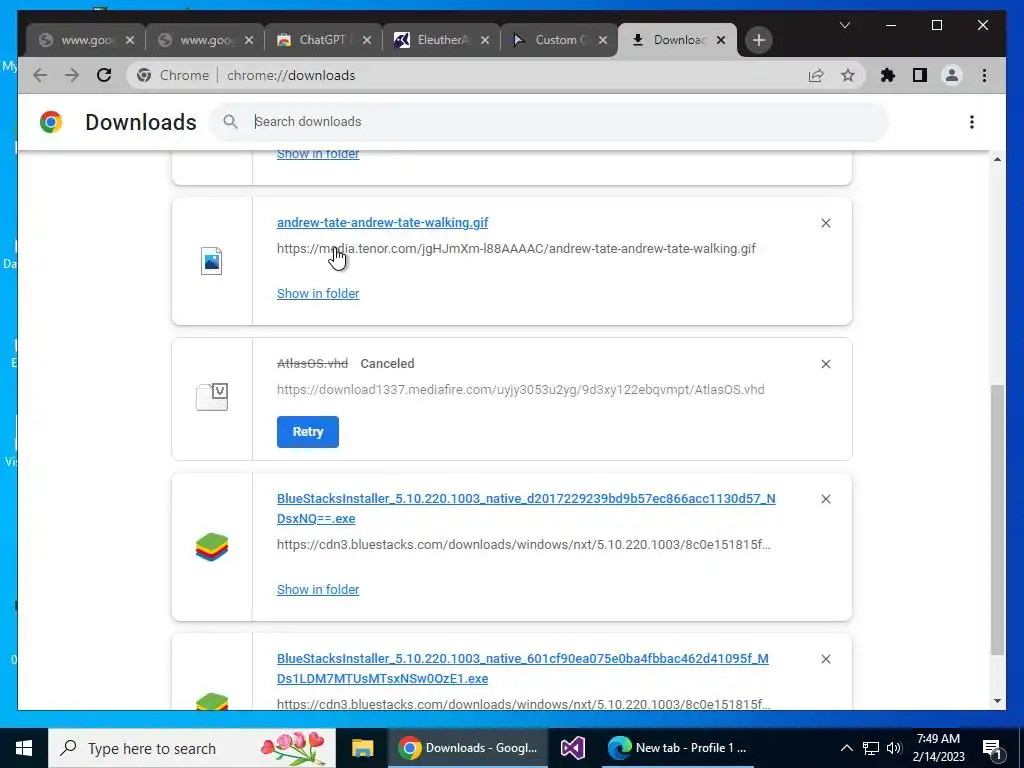1024x768 pixels.
Task: Open the Chrome profile avatar
Action: coord(952,76)
